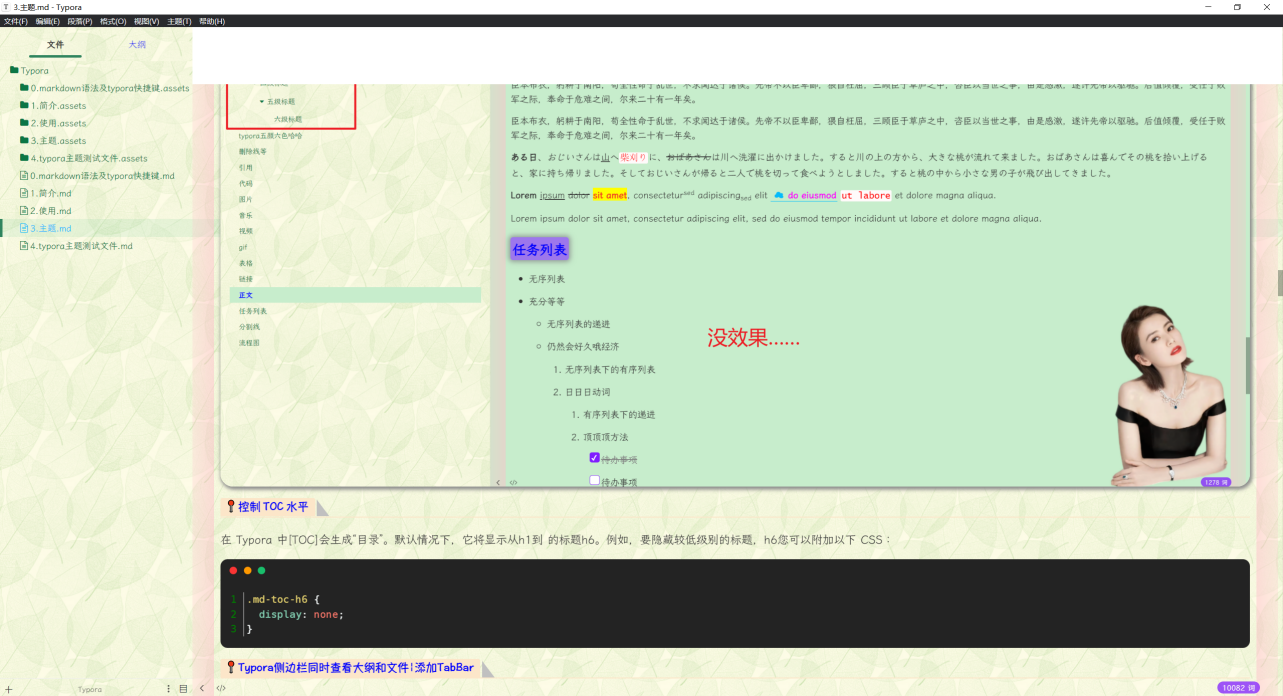Open file 1.简介.md

pyautogui.click(x=46, y=193)
